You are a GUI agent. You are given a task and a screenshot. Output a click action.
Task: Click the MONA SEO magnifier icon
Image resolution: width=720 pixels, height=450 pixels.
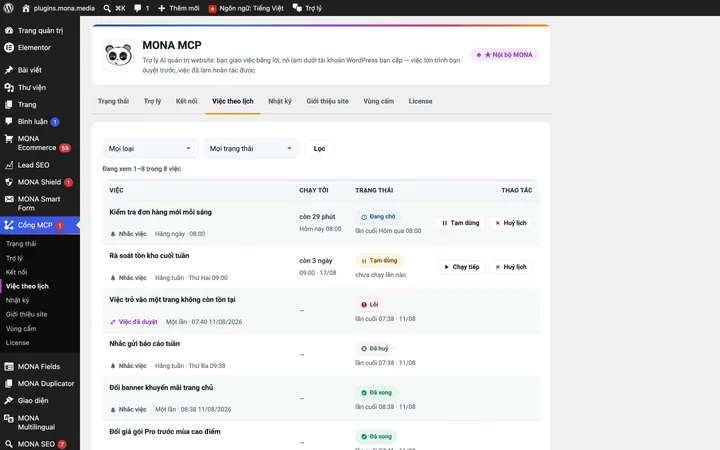click(x=9, y=444)
